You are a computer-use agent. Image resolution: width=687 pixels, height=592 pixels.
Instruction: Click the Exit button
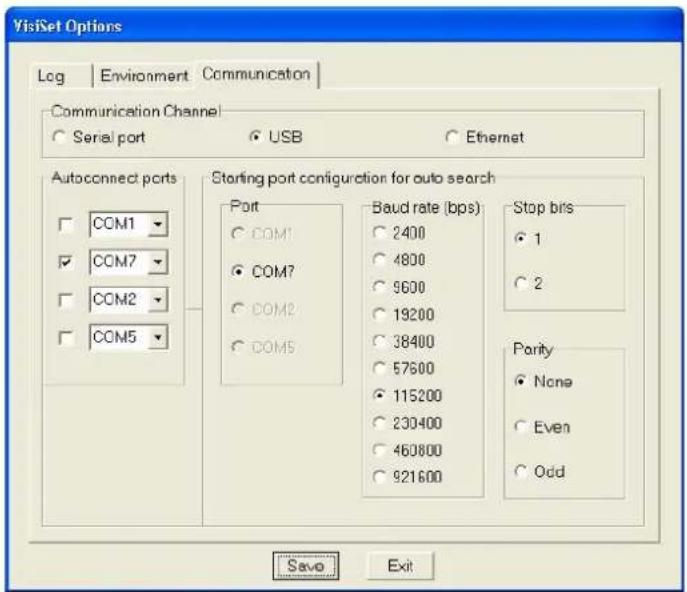click(400, 566)
